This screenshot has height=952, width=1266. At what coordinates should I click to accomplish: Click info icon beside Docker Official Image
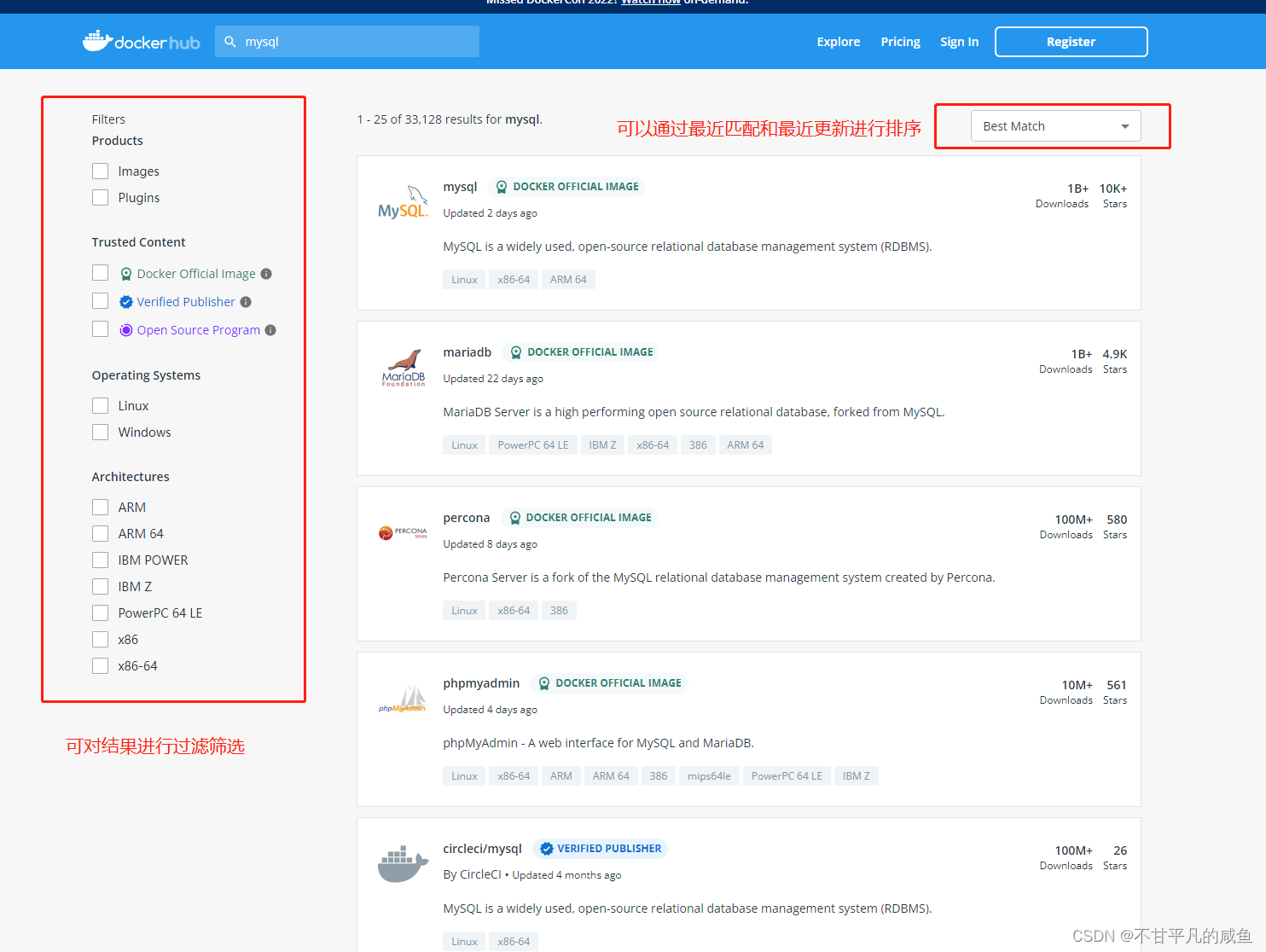(266, 274)
